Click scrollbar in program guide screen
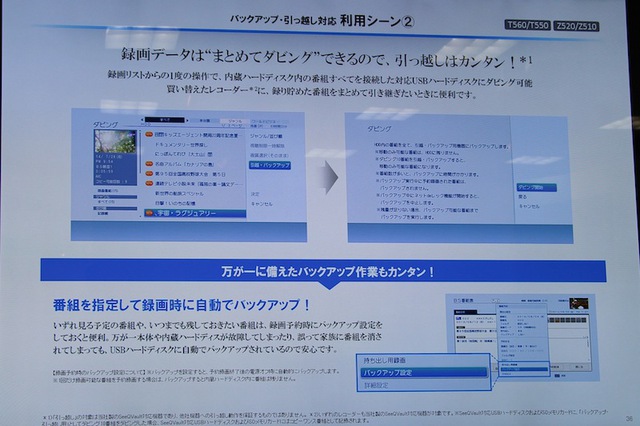This screenshot has height=426, width=640. tap(588, 342)
